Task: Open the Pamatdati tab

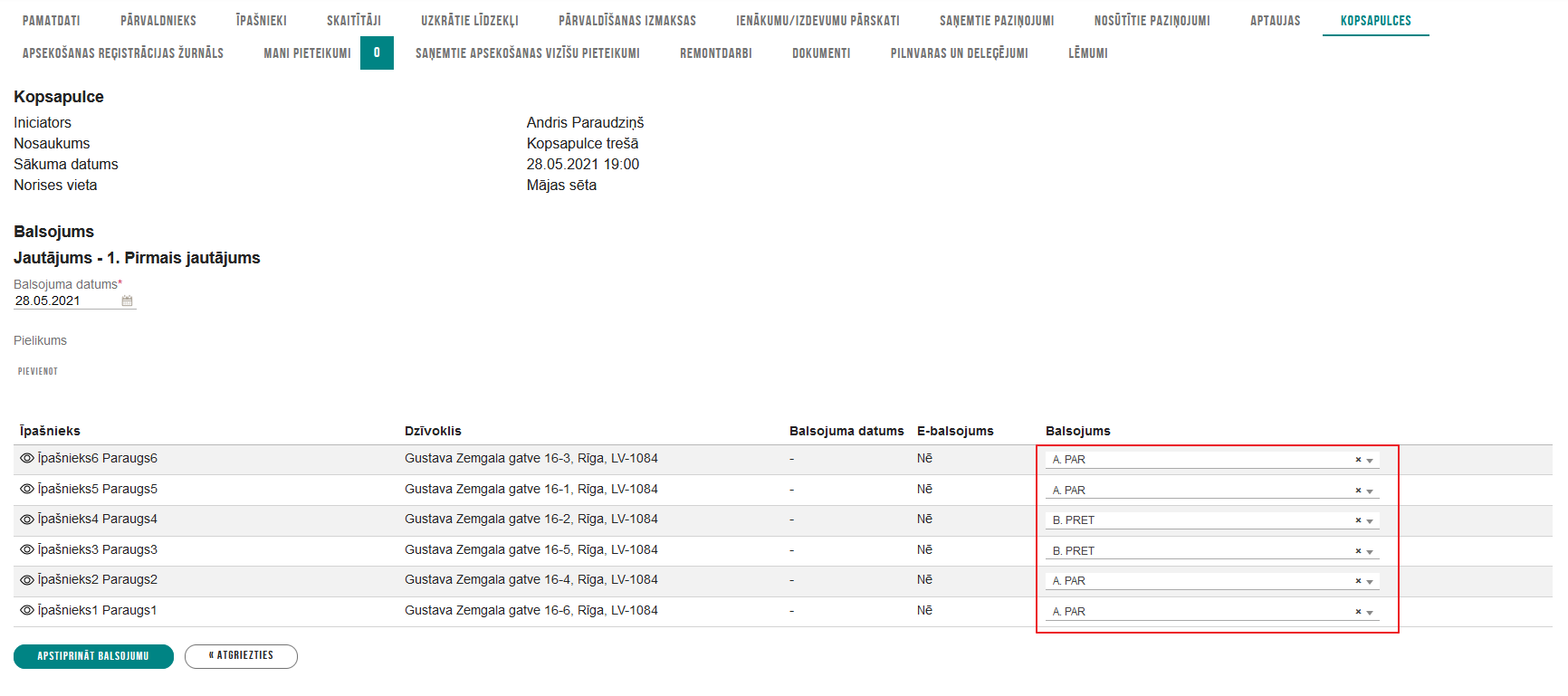Action: (52, 20)
